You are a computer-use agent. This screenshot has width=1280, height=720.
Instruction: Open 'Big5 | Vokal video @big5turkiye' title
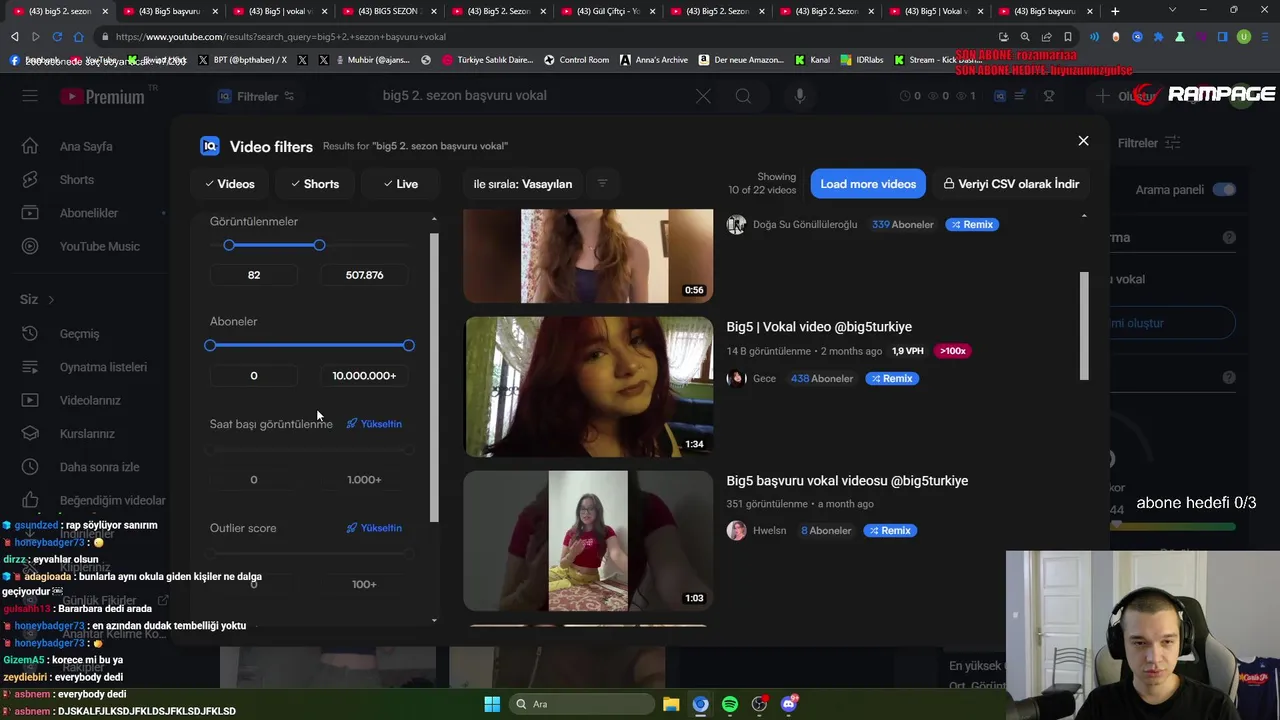click(819, 327)
